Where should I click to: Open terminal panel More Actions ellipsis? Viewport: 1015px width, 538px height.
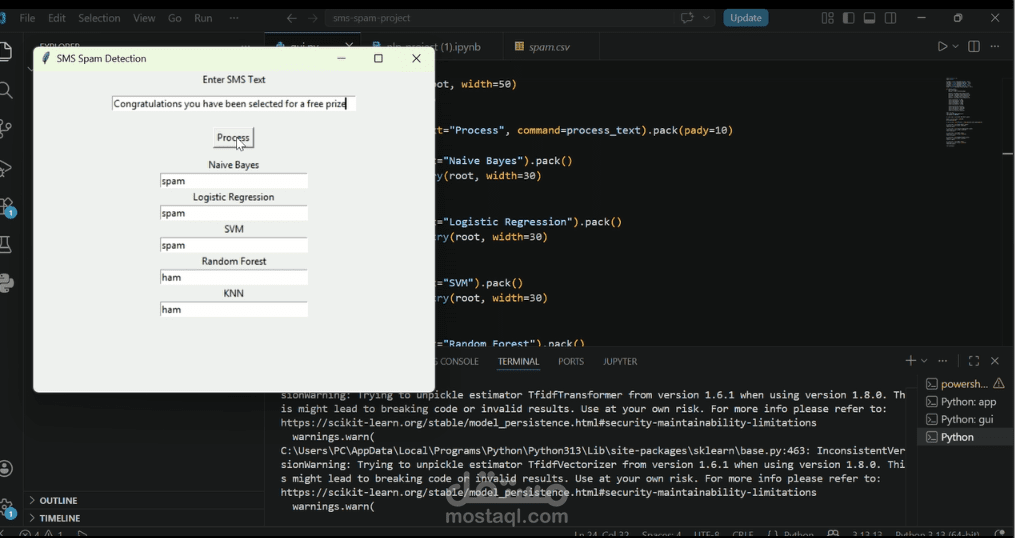click(x=942, y=361)
